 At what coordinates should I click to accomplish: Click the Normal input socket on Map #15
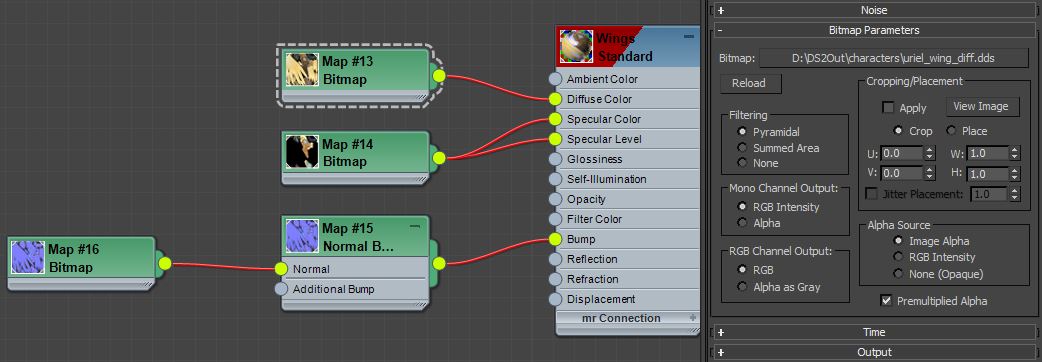tap(281, 269)
